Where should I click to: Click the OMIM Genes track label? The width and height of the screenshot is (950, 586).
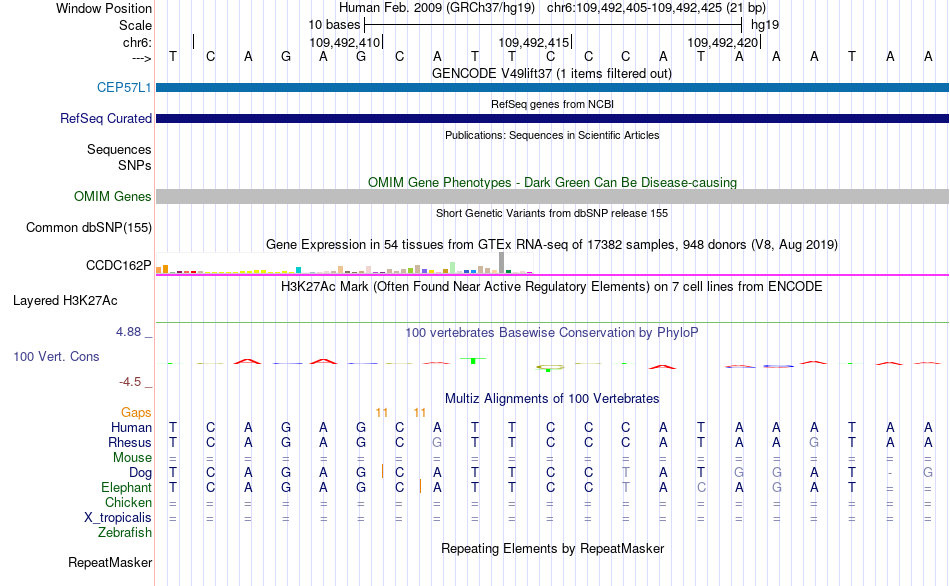(x=112, y=196)
